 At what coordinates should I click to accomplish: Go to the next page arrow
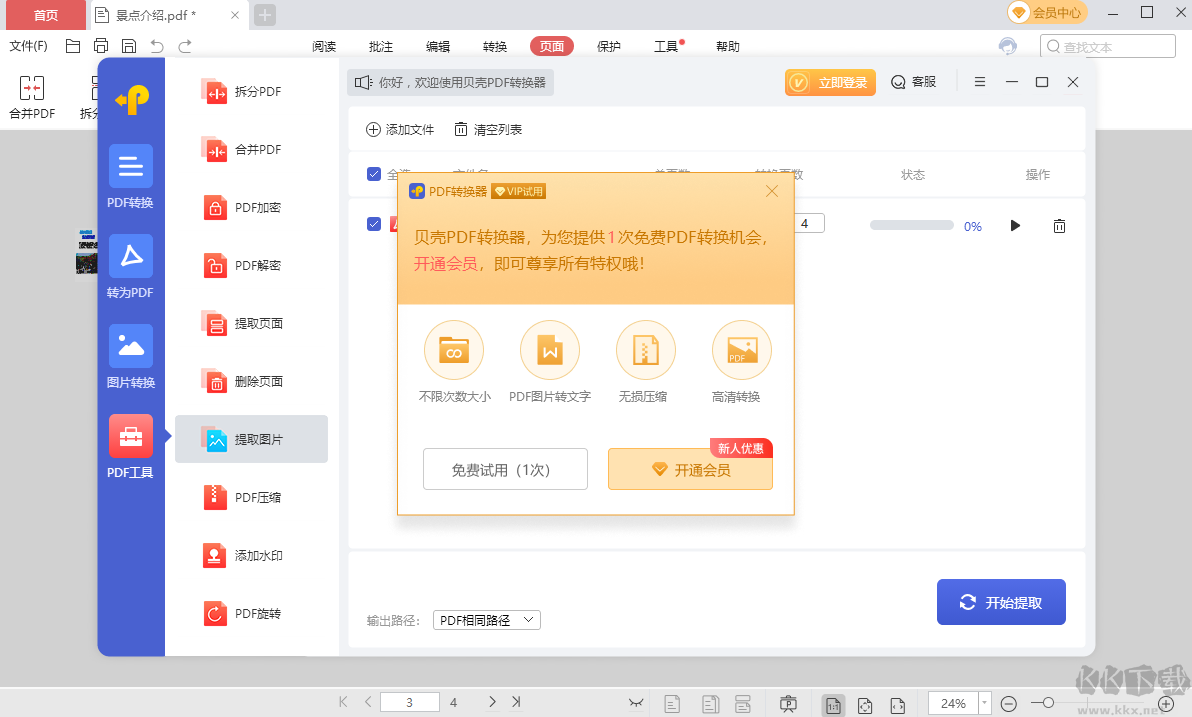492,702
